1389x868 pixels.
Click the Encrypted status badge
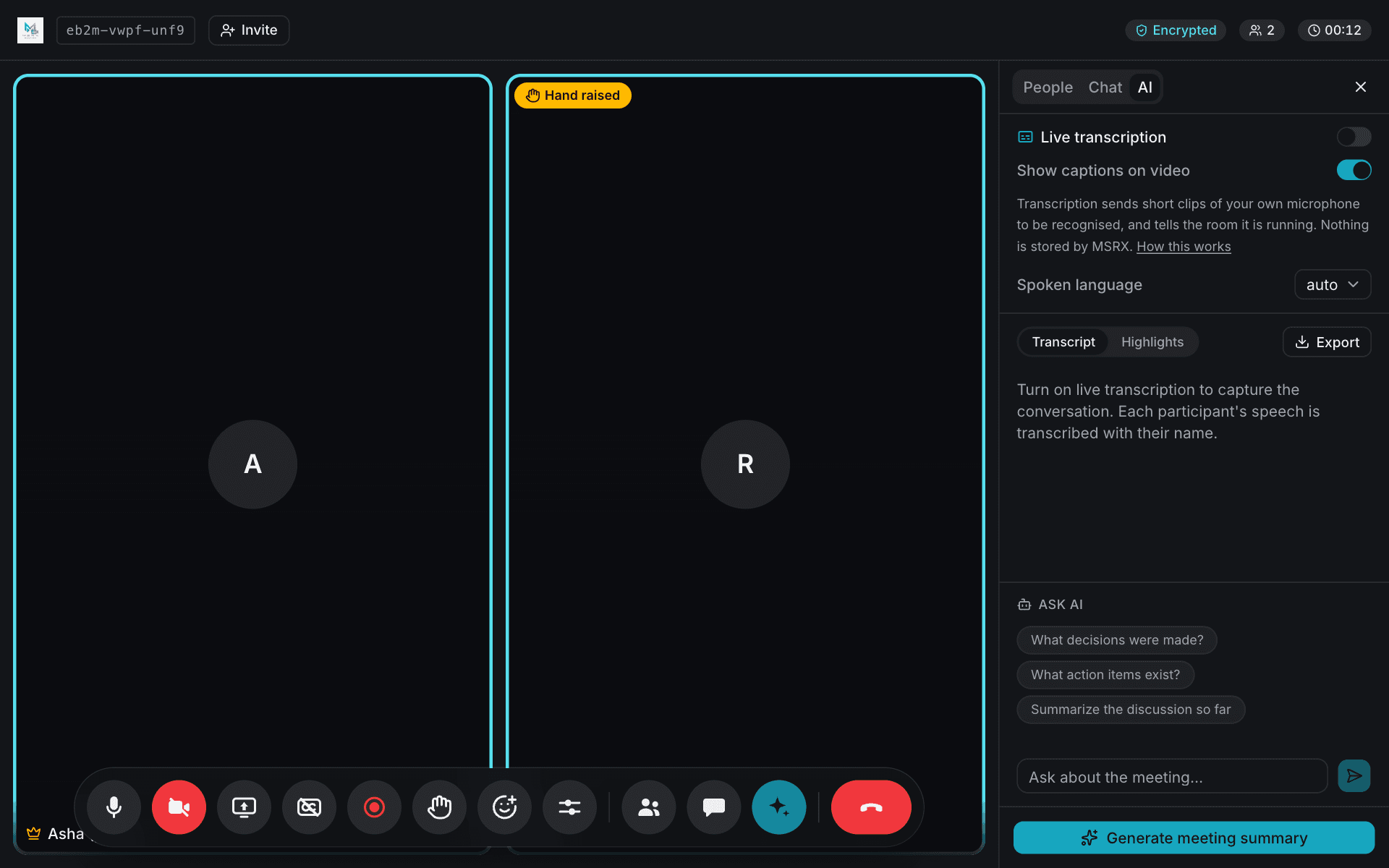[x=1176, y=30]
